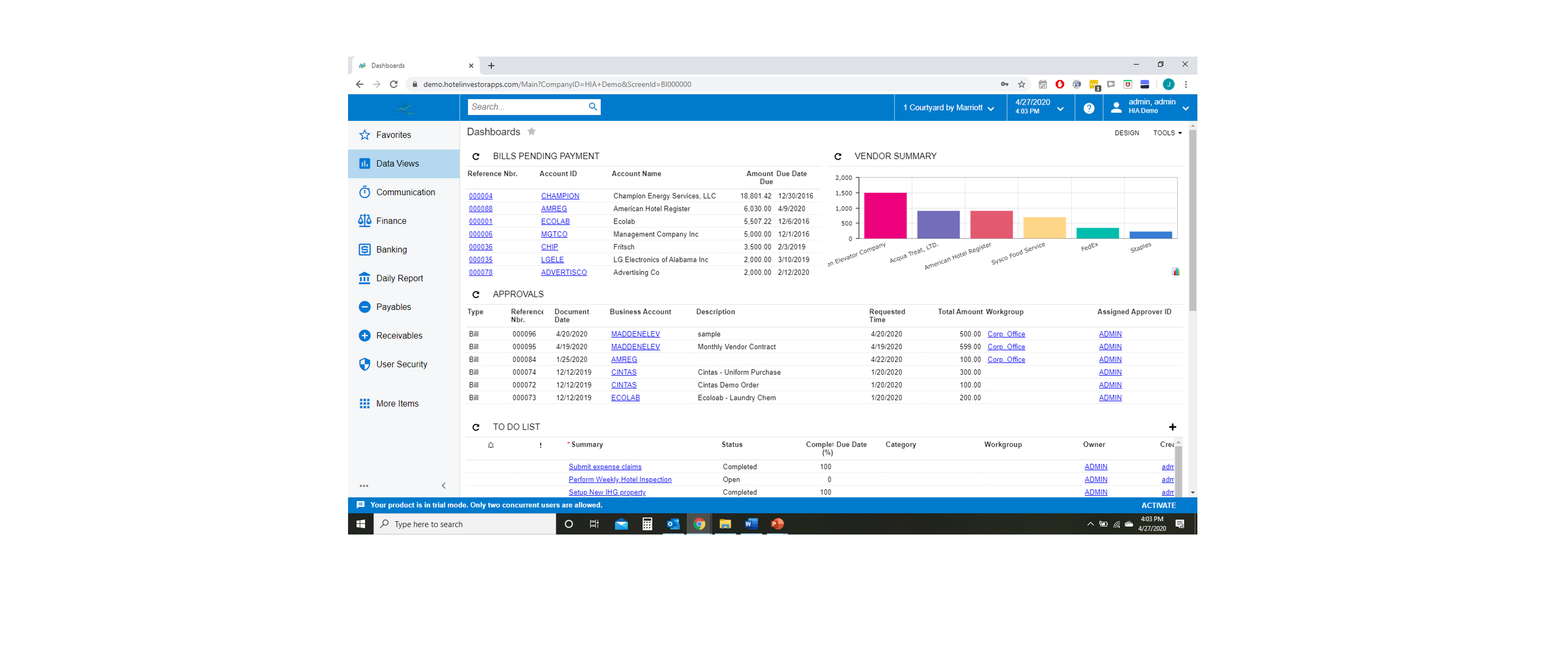Image resolution: width=1568 pixels, height=662 pixels.
Task: Click the Payables minus-circle icon
Action: [365, 307]
